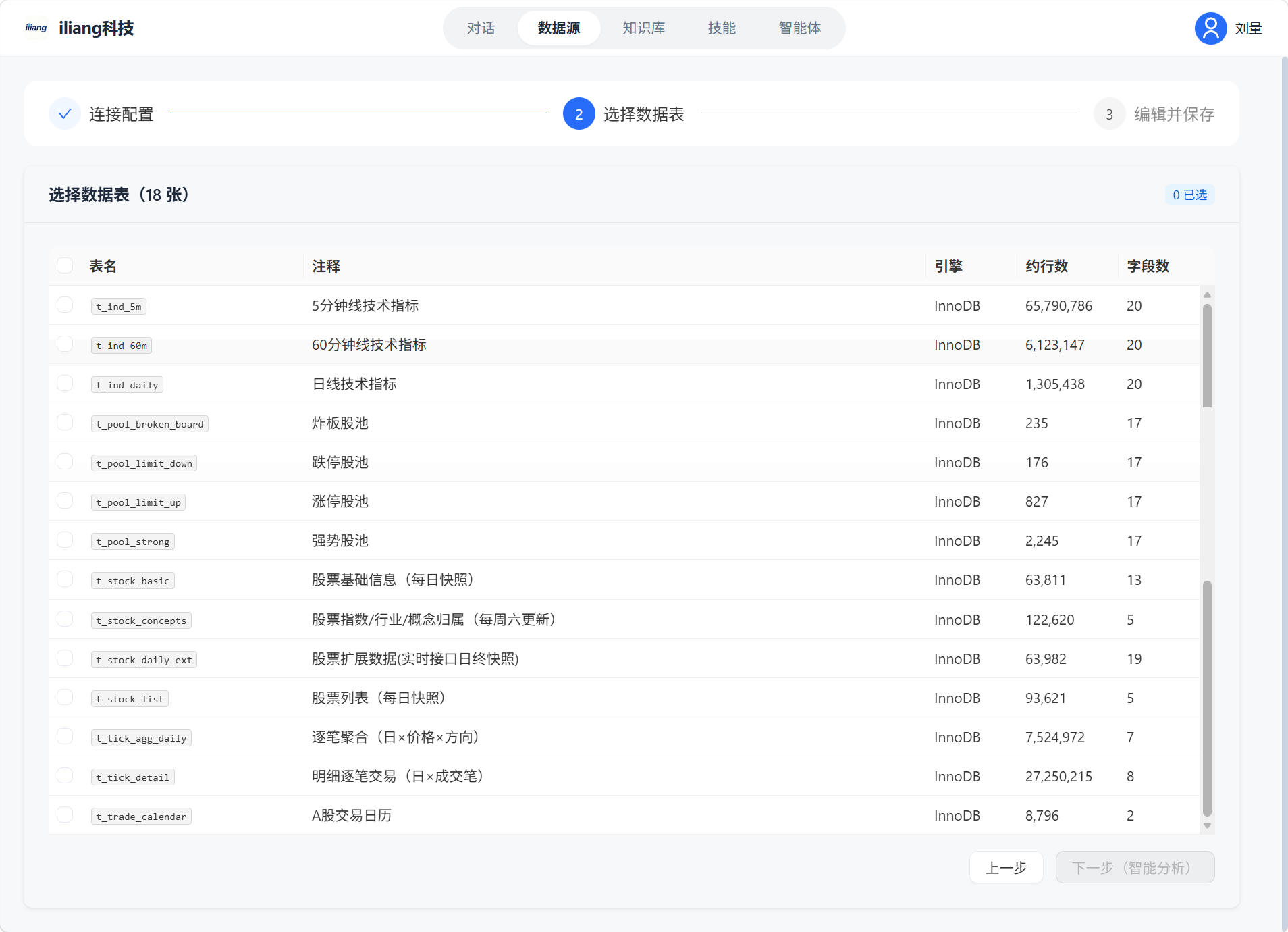Open the 技能 tab

coord(722,28)
